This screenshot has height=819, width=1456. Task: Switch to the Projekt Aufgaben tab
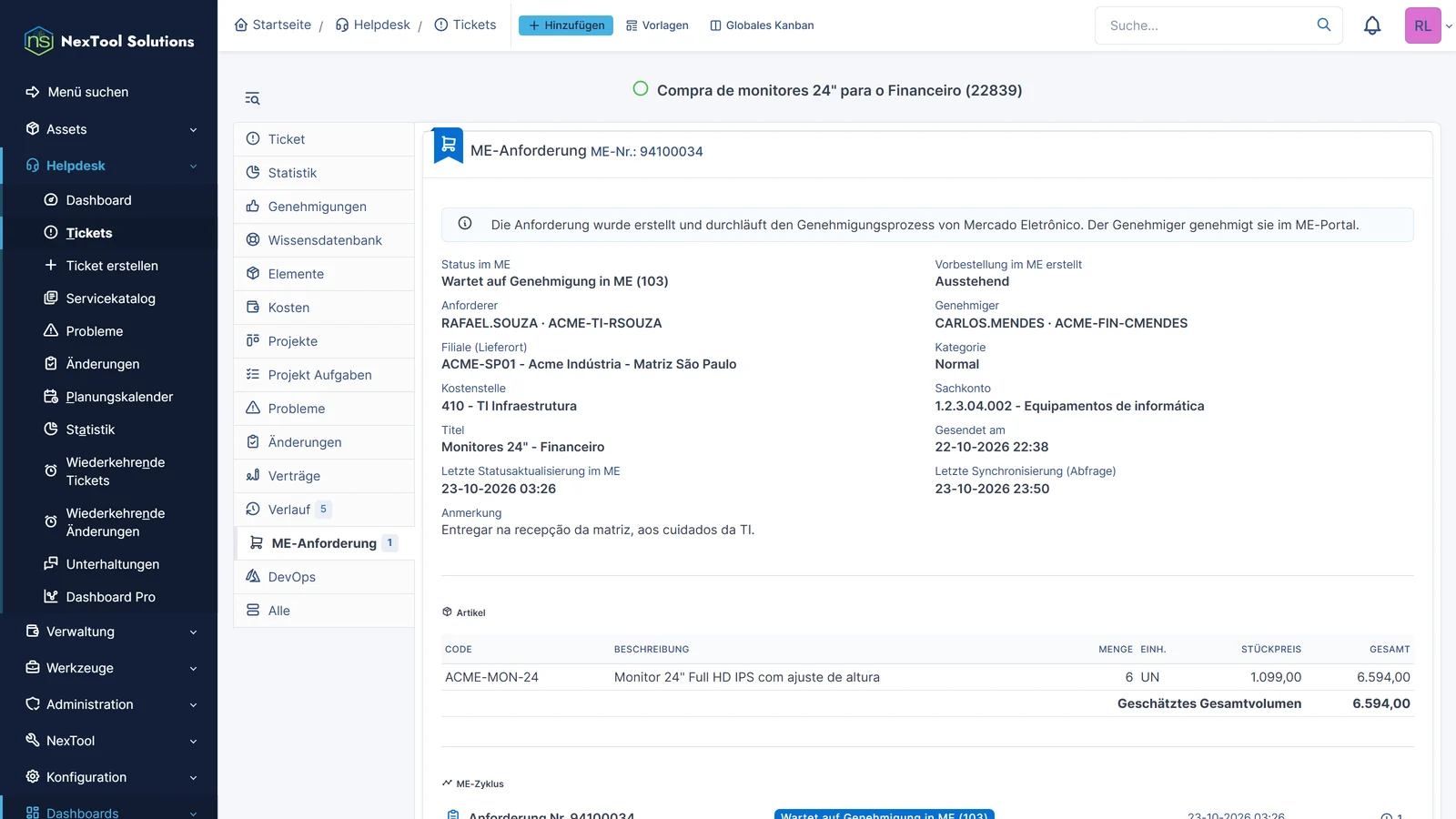(x=324, y=375)
